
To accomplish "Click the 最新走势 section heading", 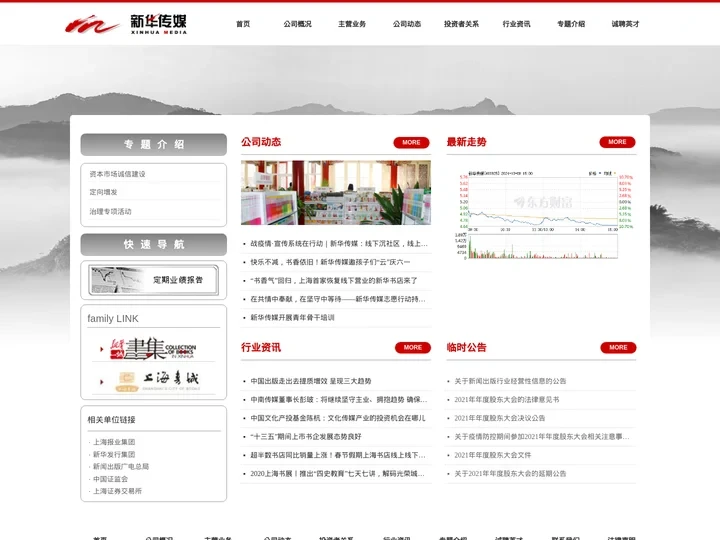I will click(x=466, y=142).
